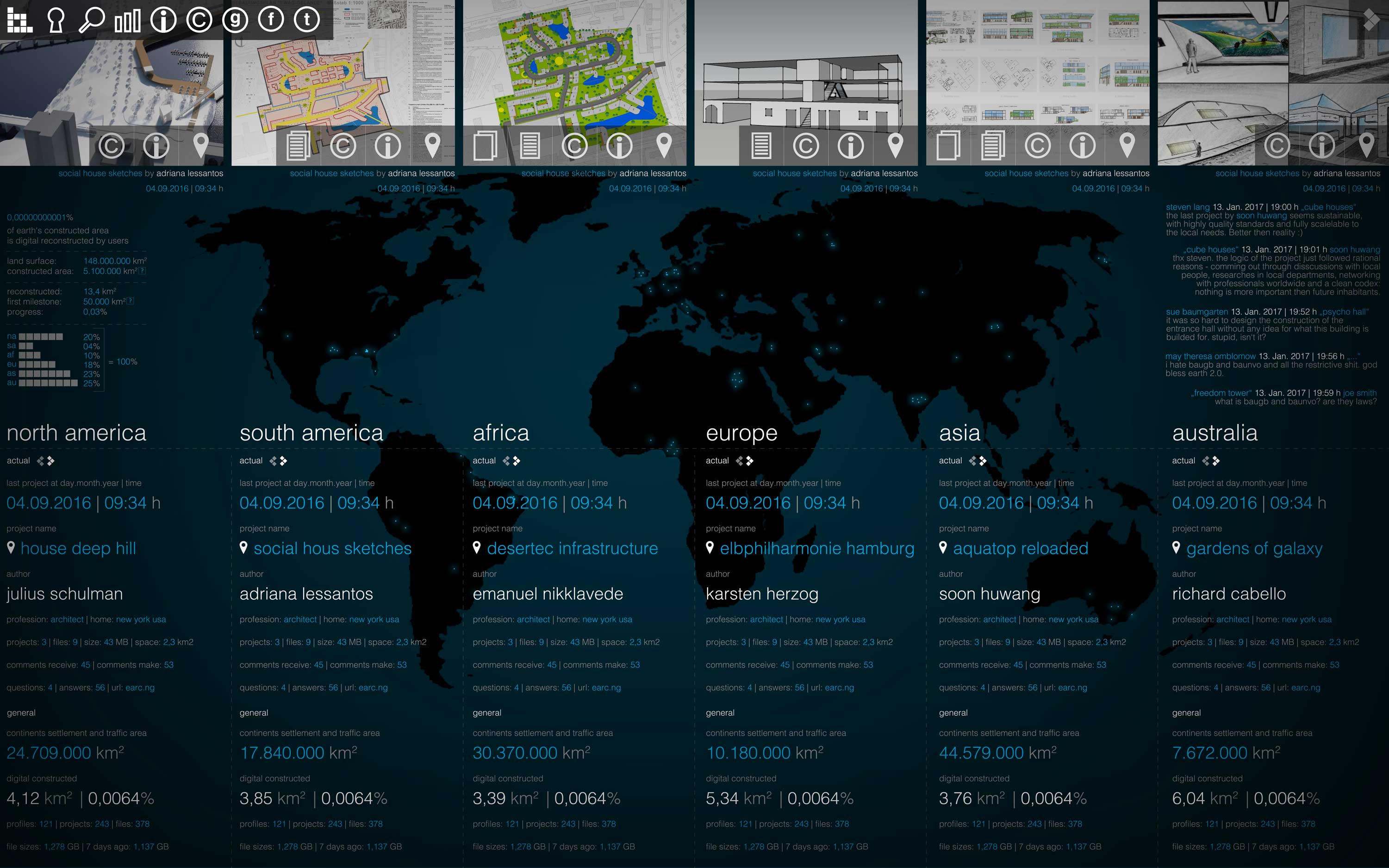Show location pin on the wireframe building thumbnail
The width and height of the screenshot is (1389, 868).
click(895, 145)
